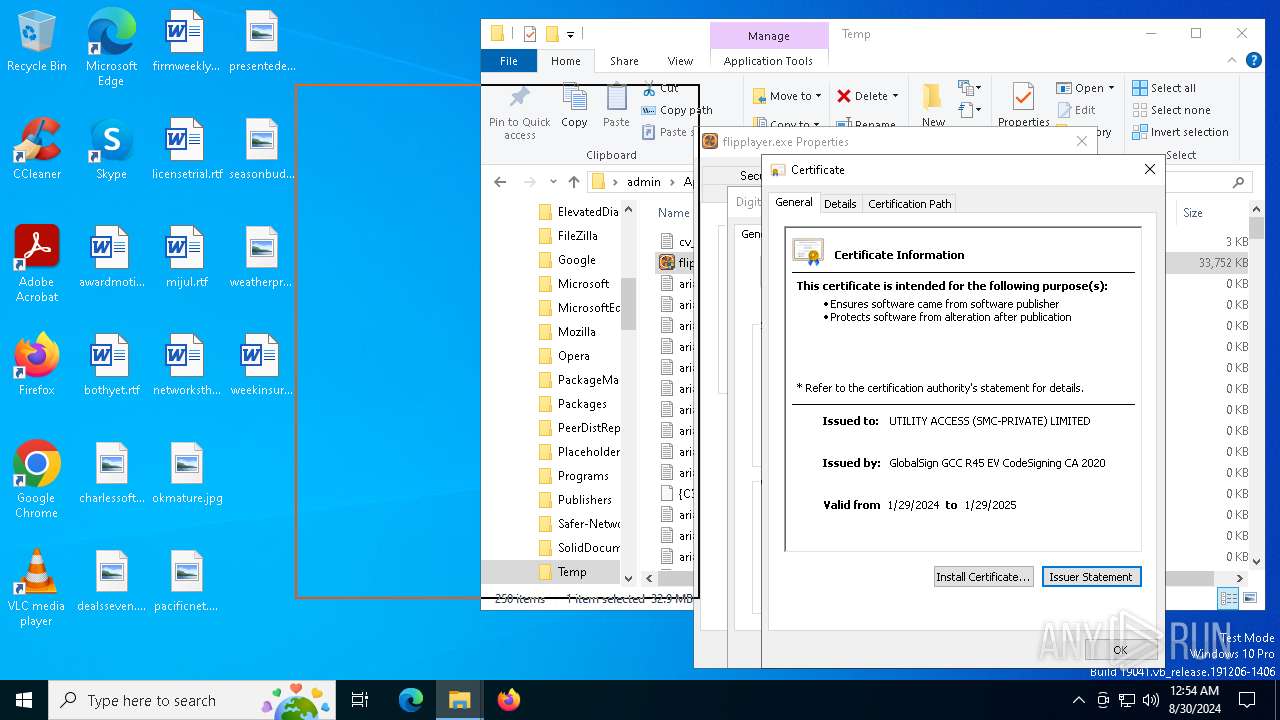
Task: Click Edit in the Explorer ribbon
Action: (x=1076, y=110)
